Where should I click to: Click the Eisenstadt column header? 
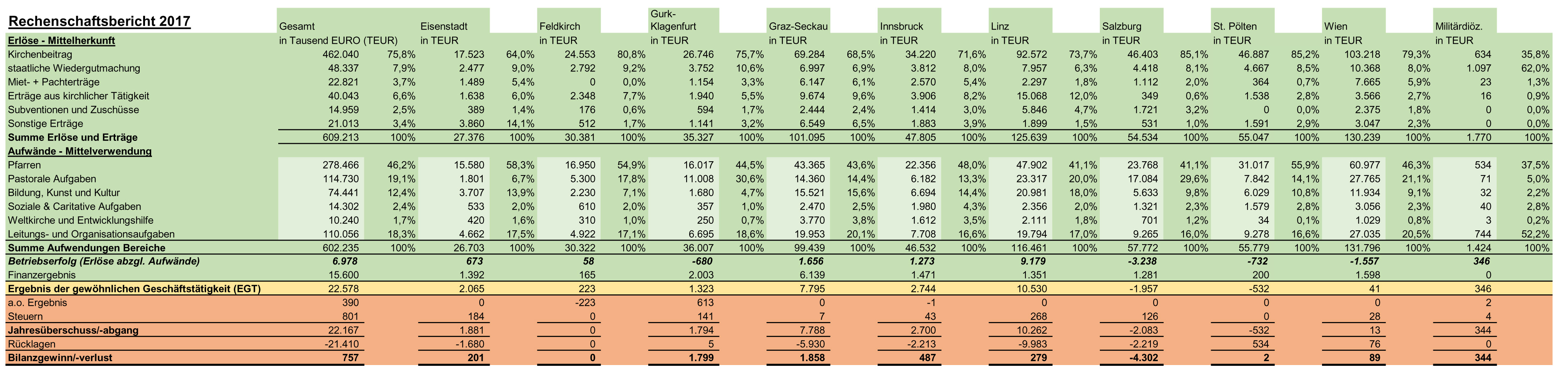tap(444, 27)
